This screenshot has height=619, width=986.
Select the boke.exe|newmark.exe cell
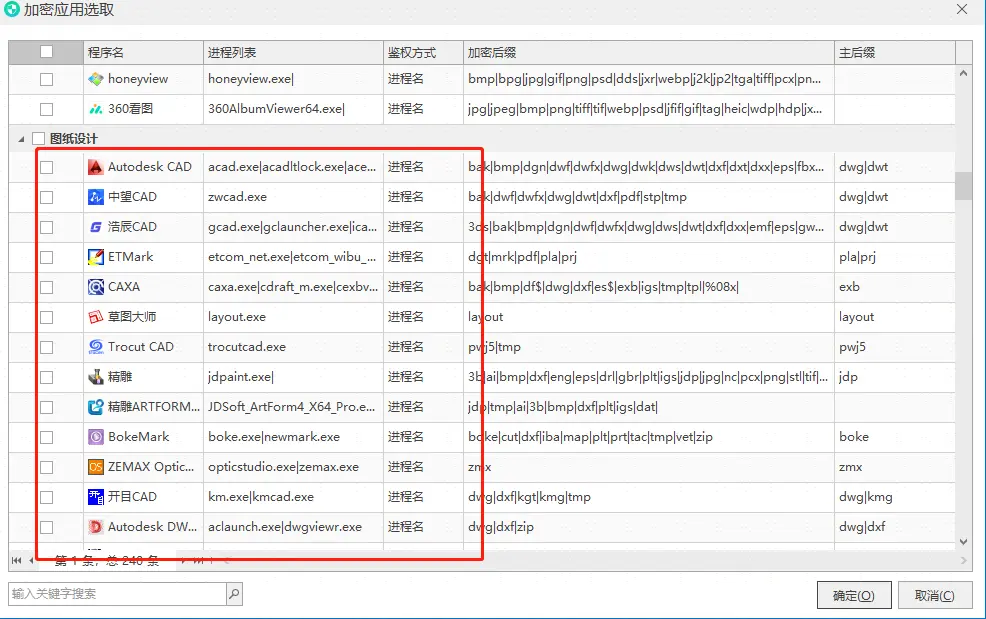click(293, 437)
